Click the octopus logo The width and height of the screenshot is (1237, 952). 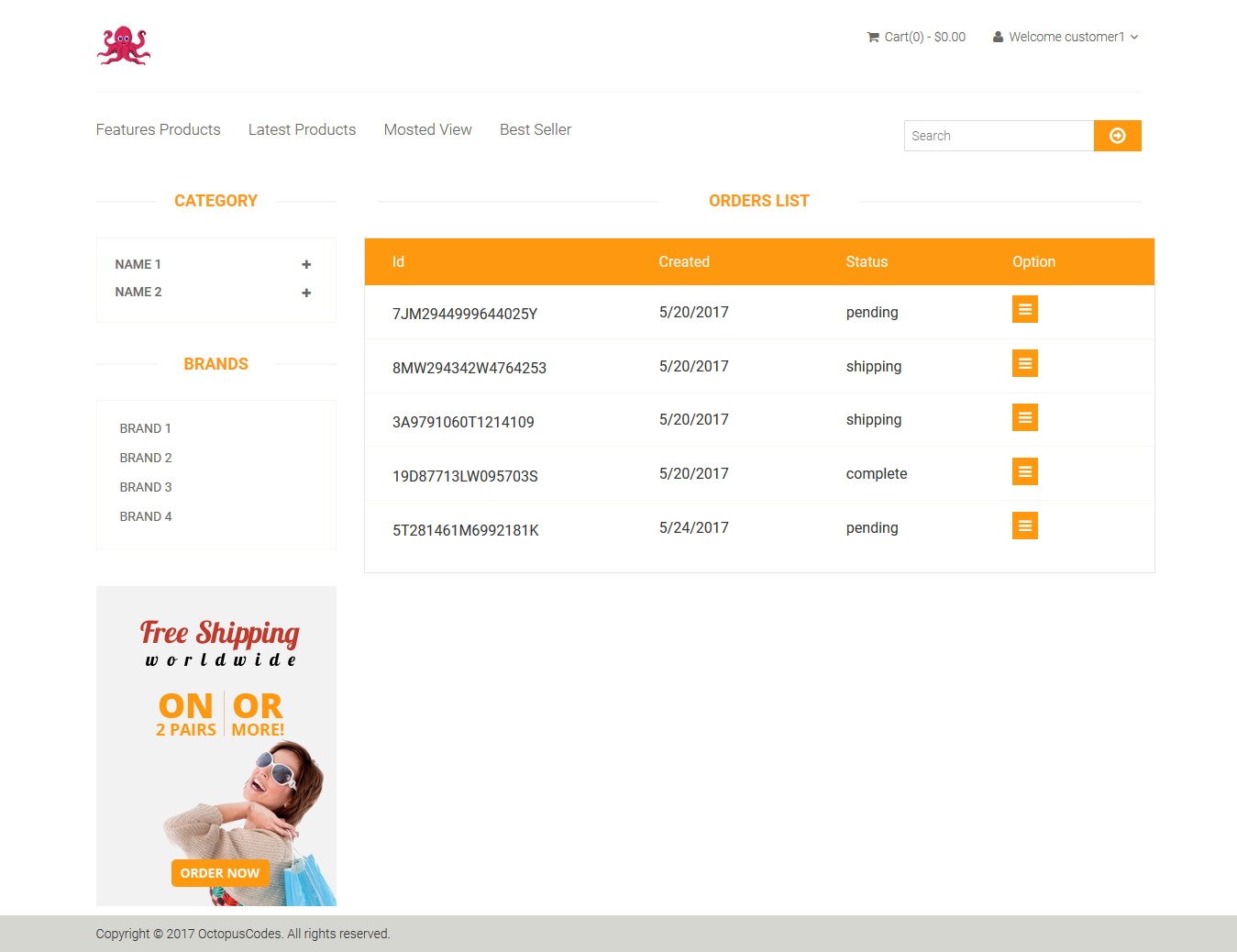123,45
